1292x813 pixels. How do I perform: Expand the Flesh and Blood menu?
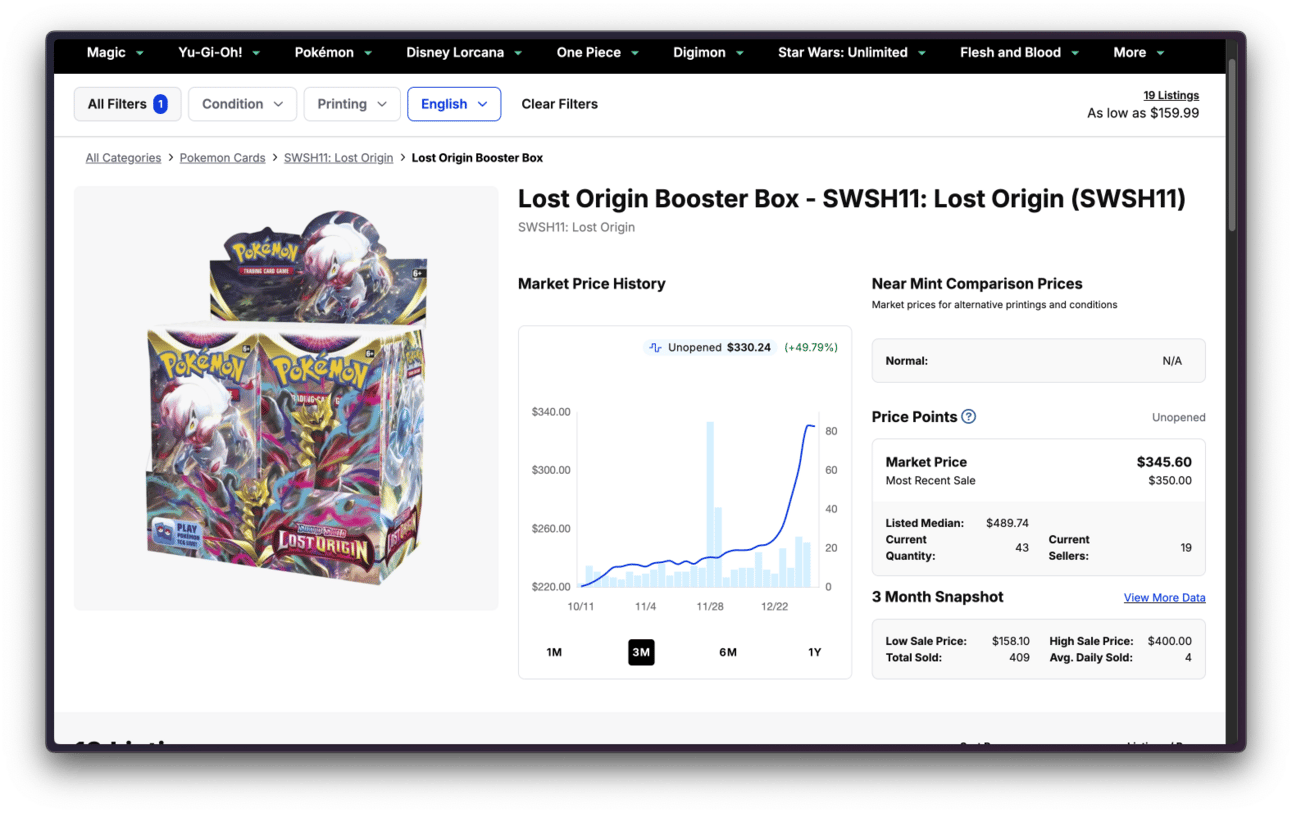[1019, 53]
